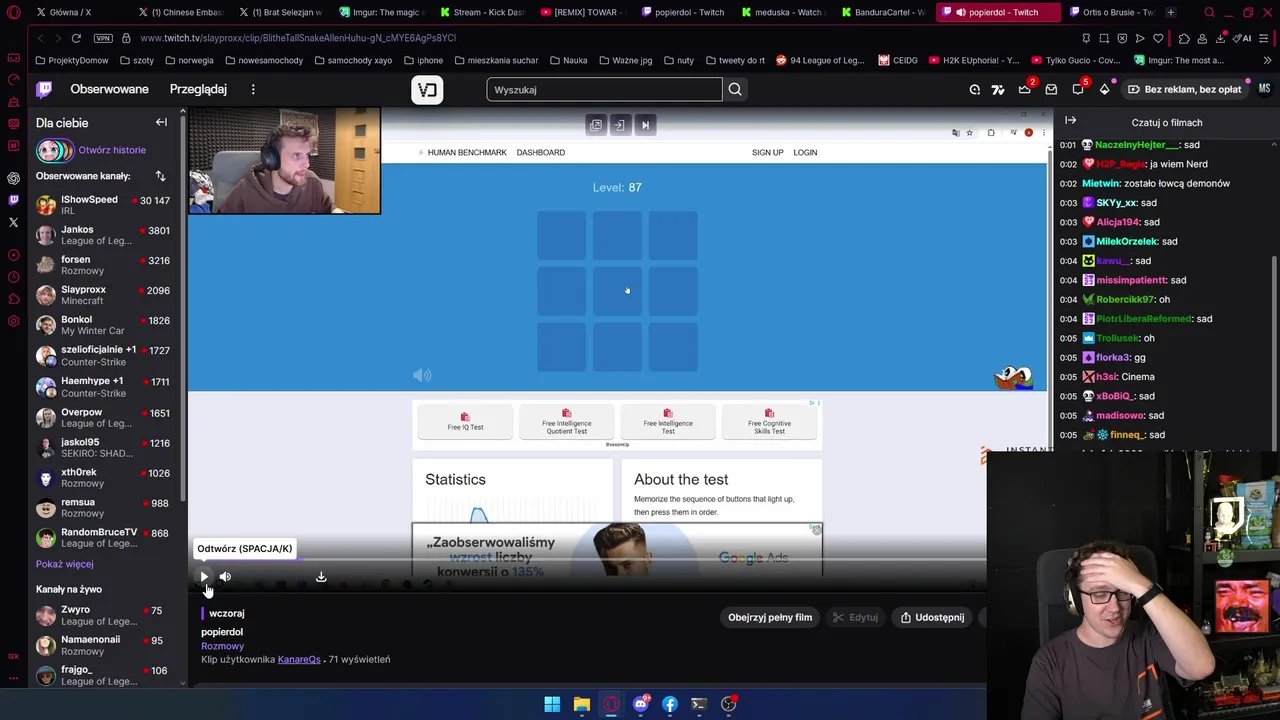Switch to the Stream - Kick Dashboard tab

481,12
